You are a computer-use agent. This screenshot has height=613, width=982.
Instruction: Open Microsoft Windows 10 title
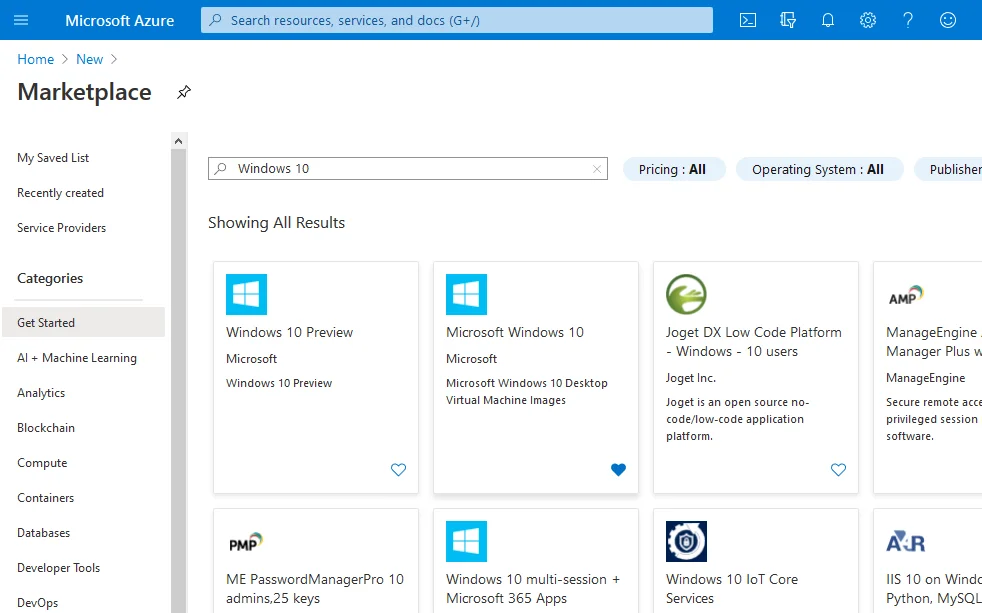[515, 332]
